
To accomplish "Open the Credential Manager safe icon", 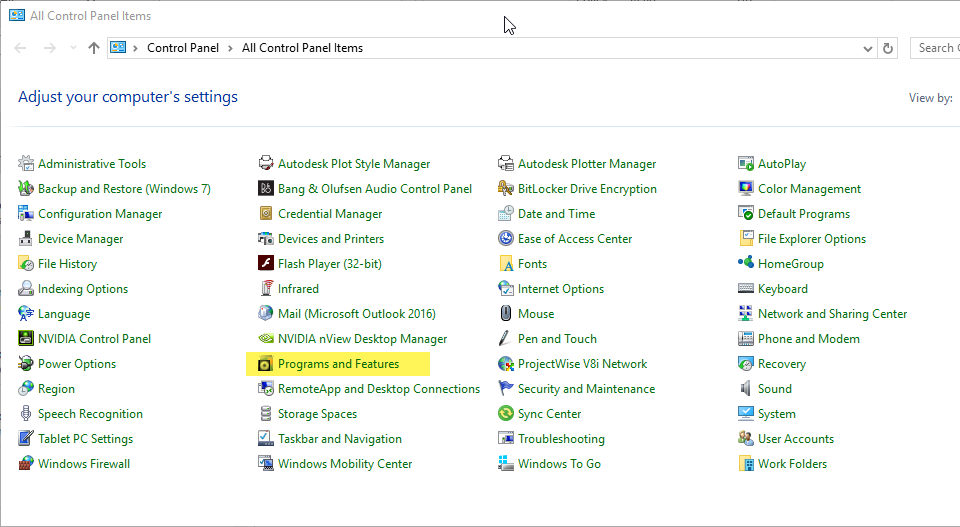I will [x=266, y=214].
